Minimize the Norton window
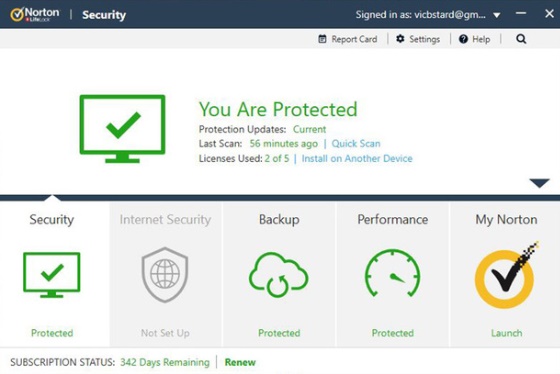The width and height of the screenshot is (560, 374). tap(521, 14)
